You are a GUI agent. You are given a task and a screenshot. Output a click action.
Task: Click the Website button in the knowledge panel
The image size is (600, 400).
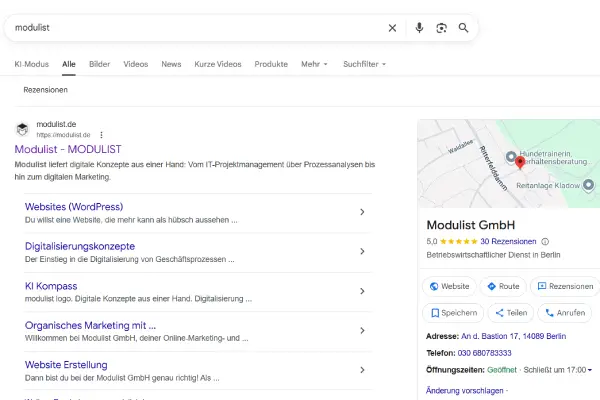point(449,286)
